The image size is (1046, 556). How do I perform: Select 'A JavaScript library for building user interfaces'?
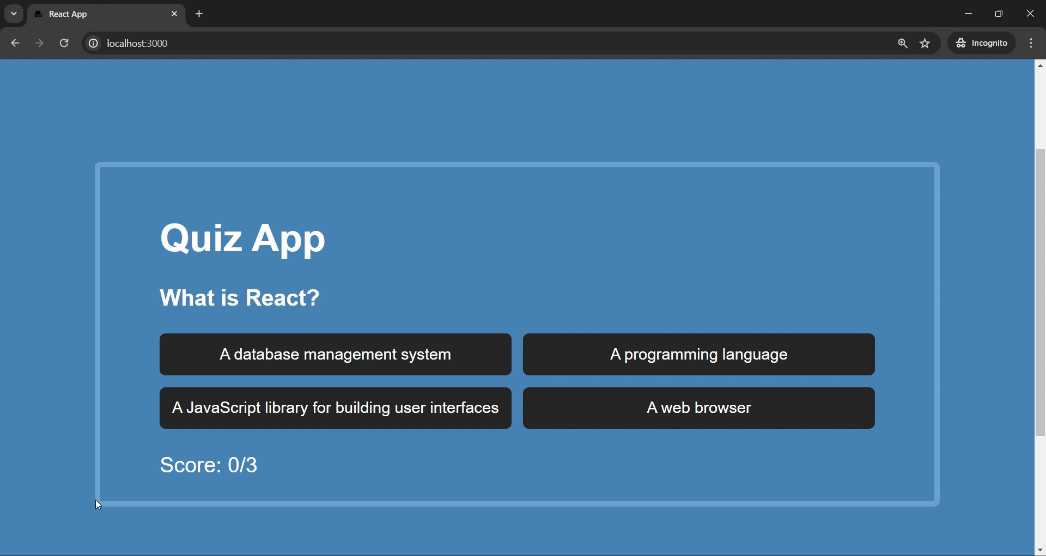[336, 408]
